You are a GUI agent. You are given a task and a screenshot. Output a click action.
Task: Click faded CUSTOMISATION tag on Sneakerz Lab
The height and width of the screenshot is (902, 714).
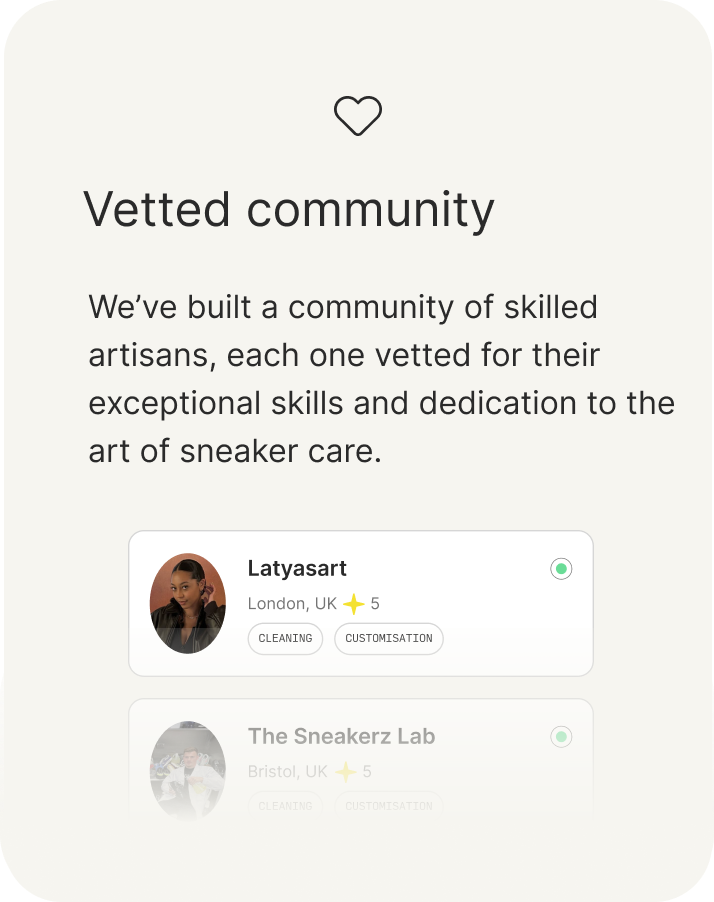pyautogui.click(x=389, y=806)
